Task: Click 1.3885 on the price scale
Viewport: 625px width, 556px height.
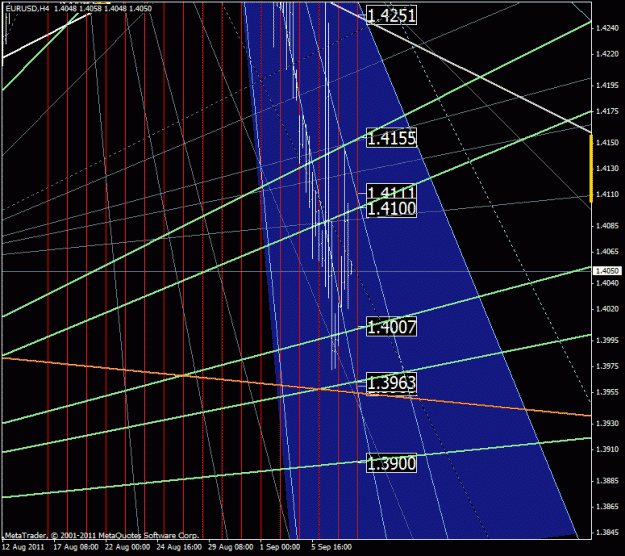Action: point(607,481)
